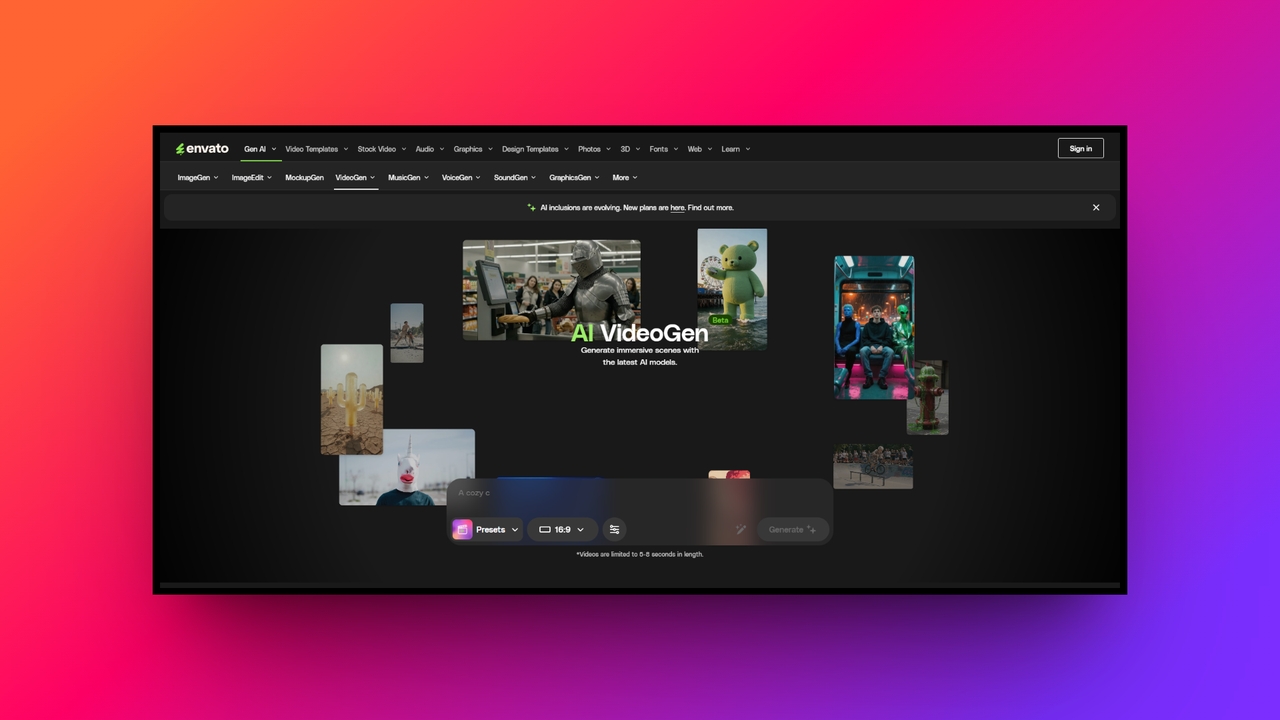Open the 3D dropdown menu
The width and height of the screenshot is (1280, 720).
630,149
